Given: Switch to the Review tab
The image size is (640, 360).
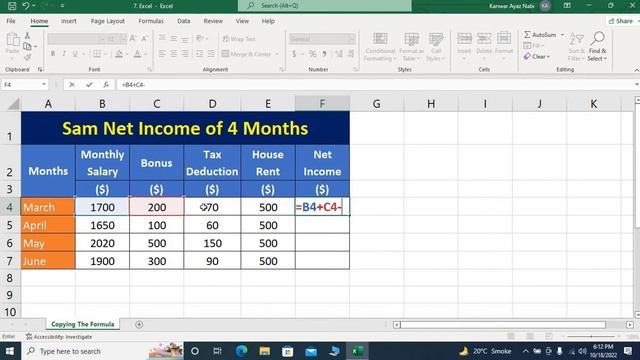Looking at the screenshot, I should (213, 21).
